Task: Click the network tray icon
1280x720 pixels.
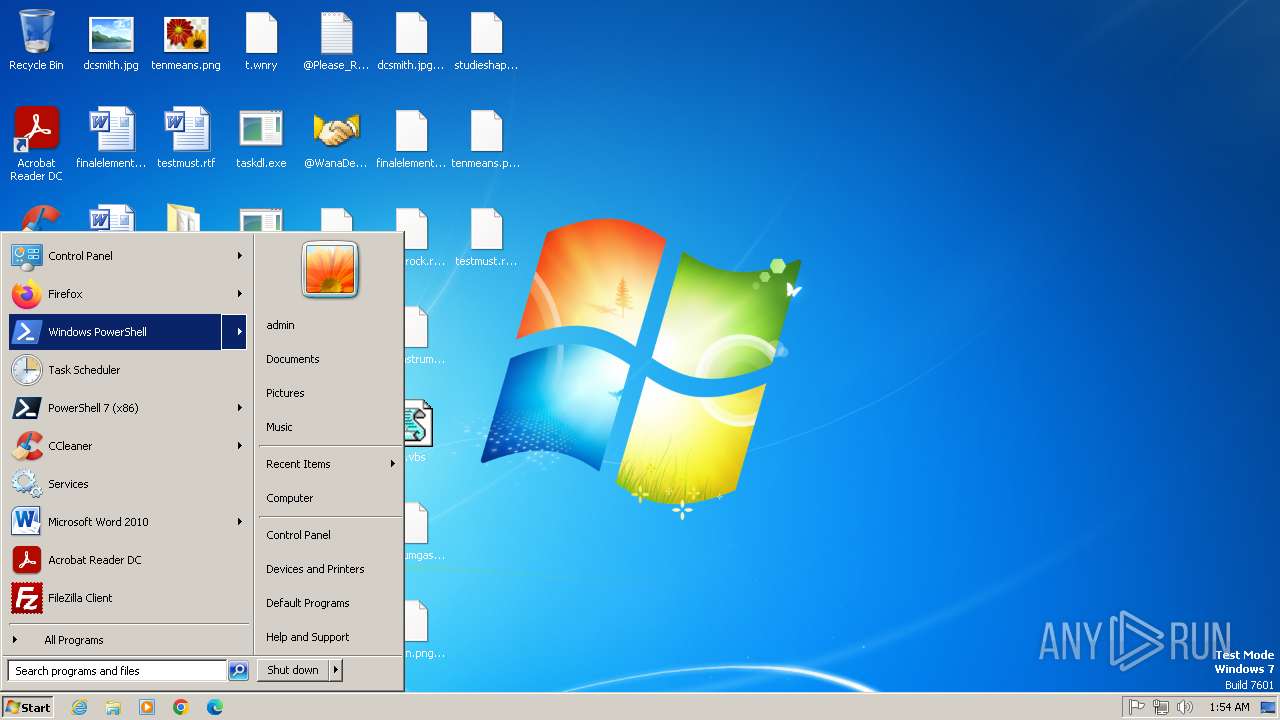Action: point(1161,707)
